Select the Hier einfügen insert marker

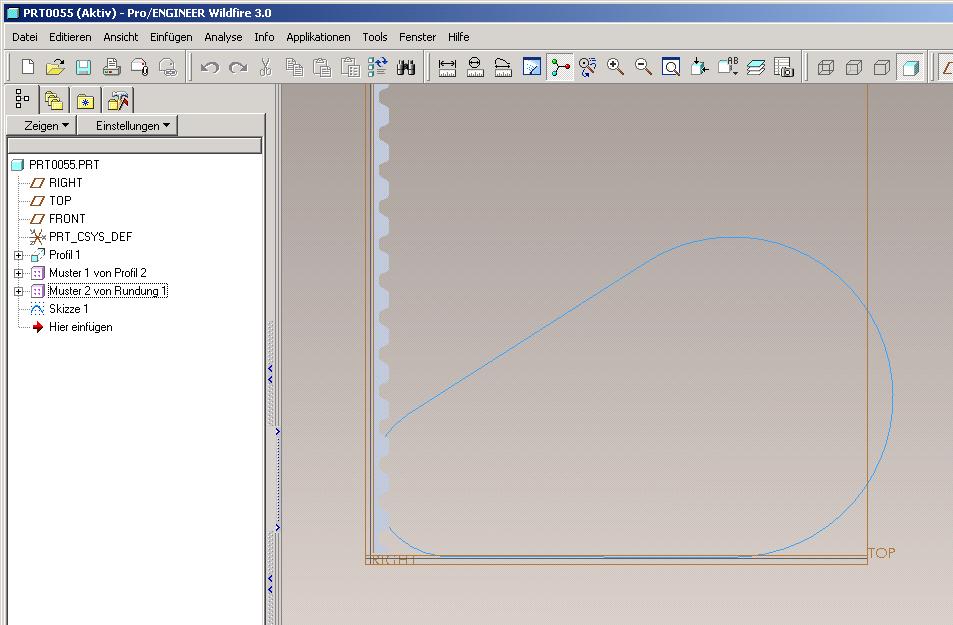[81, 327]
